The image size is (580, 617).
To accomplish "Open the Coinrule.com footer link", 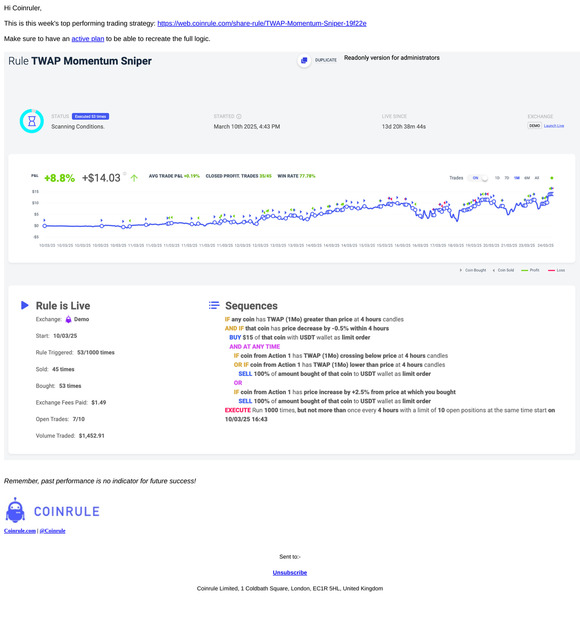I will point(20,531).
